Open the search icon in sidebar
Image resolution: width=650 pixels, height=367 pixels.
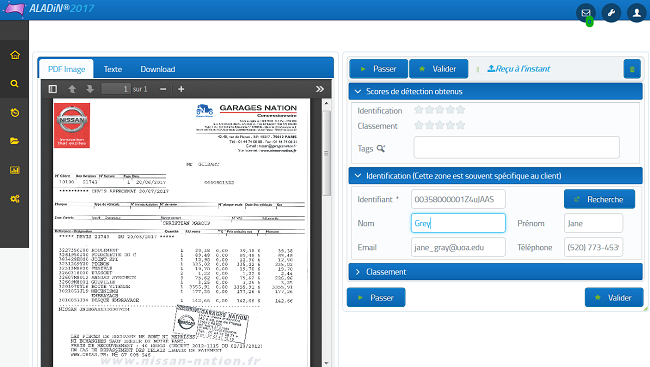pos(15,84)
